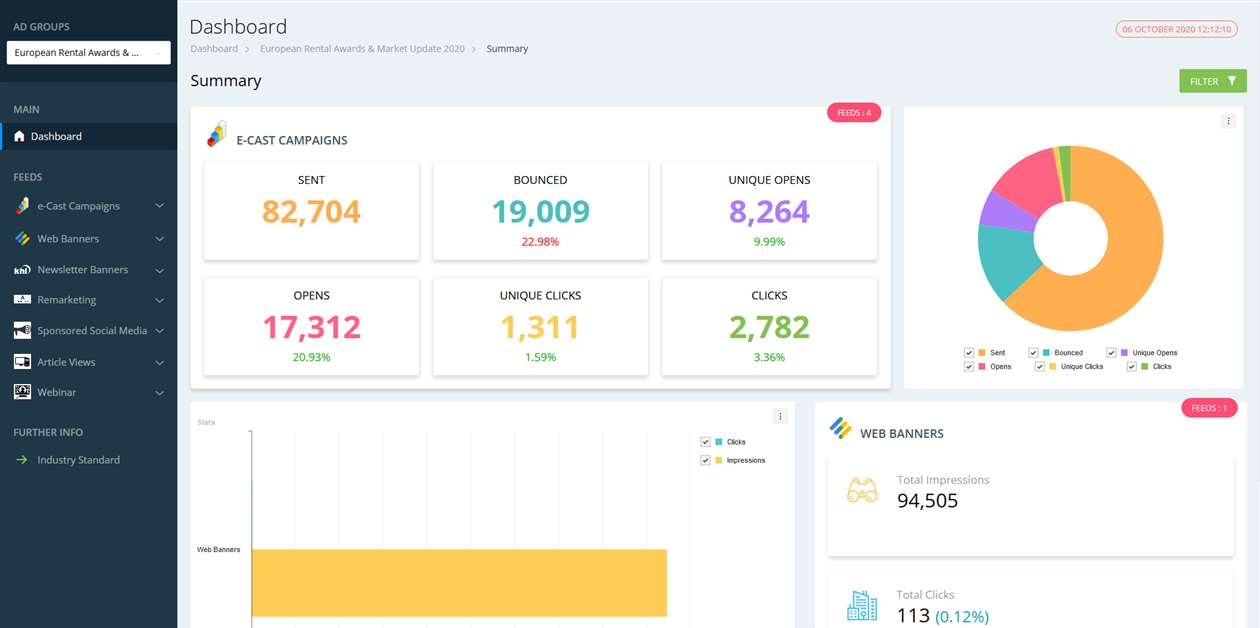Open the Newsletter Banners khl icon
Viewport: 1260px width, 628px height.
[x=21, y=270]
